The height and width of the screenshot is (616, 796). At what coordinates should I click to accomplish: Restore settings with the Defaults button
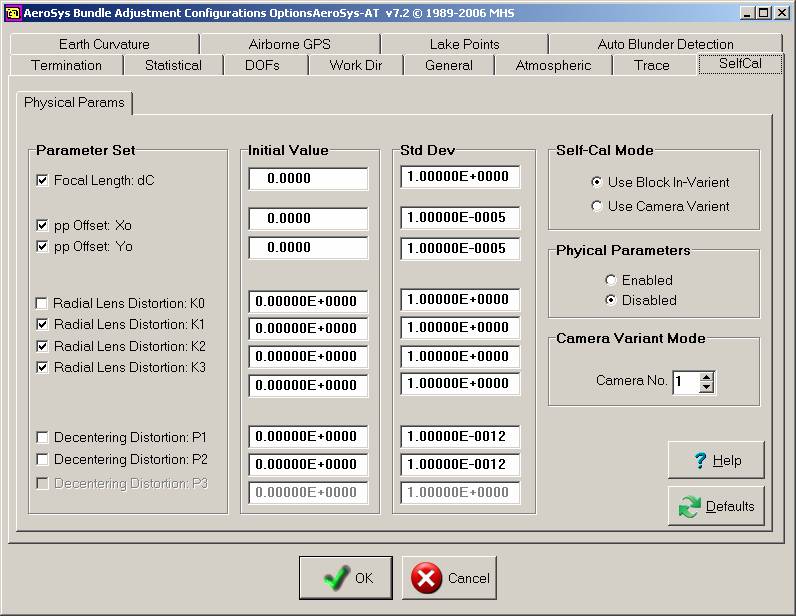[x=716, y=506]
